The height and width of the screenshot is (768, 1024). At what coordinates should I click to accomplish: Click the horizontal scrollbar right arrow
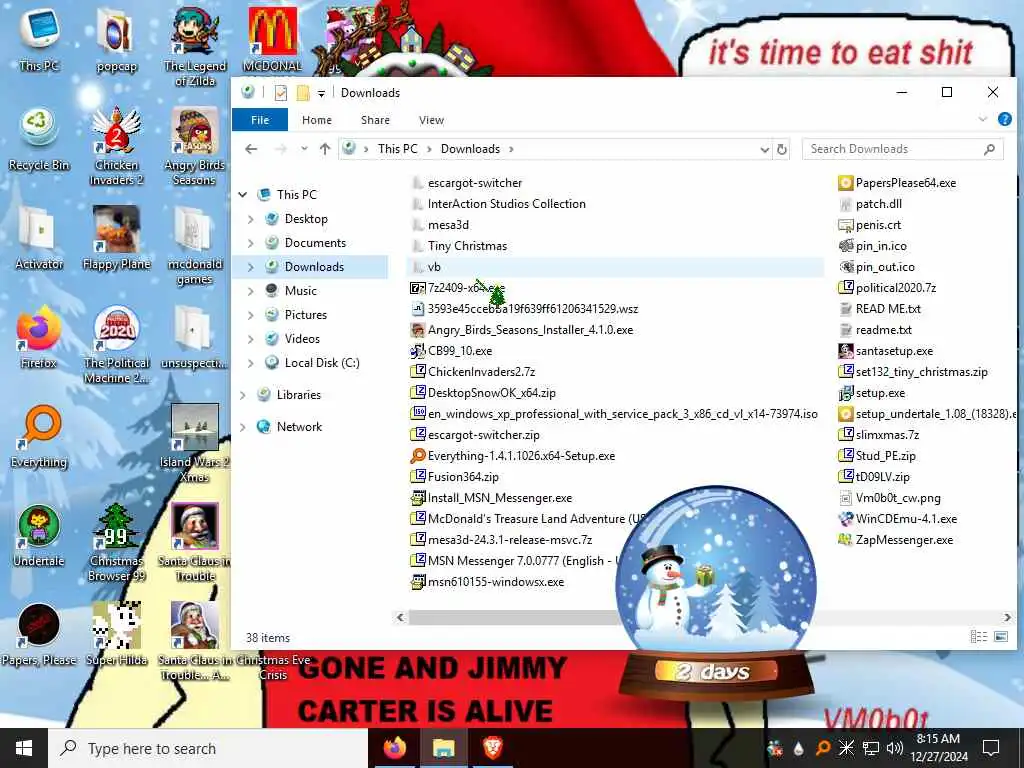pos(1007,617)
